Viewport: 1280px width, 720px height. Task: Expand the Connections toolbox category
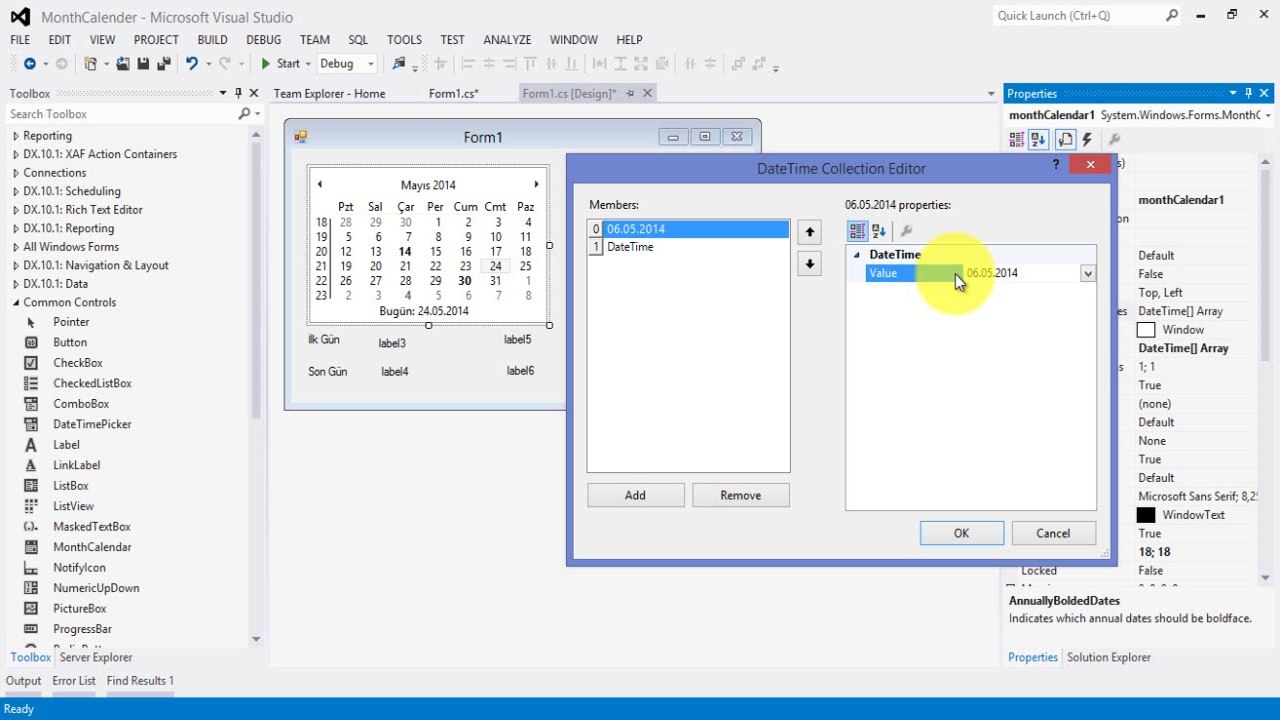tap(15, 173)
